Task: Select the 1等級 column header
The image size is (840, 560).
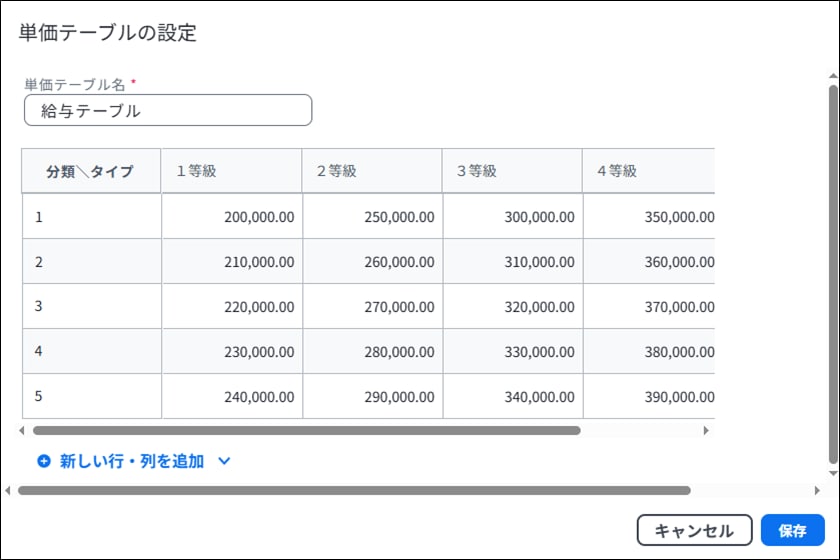Action: pos(231,171)
